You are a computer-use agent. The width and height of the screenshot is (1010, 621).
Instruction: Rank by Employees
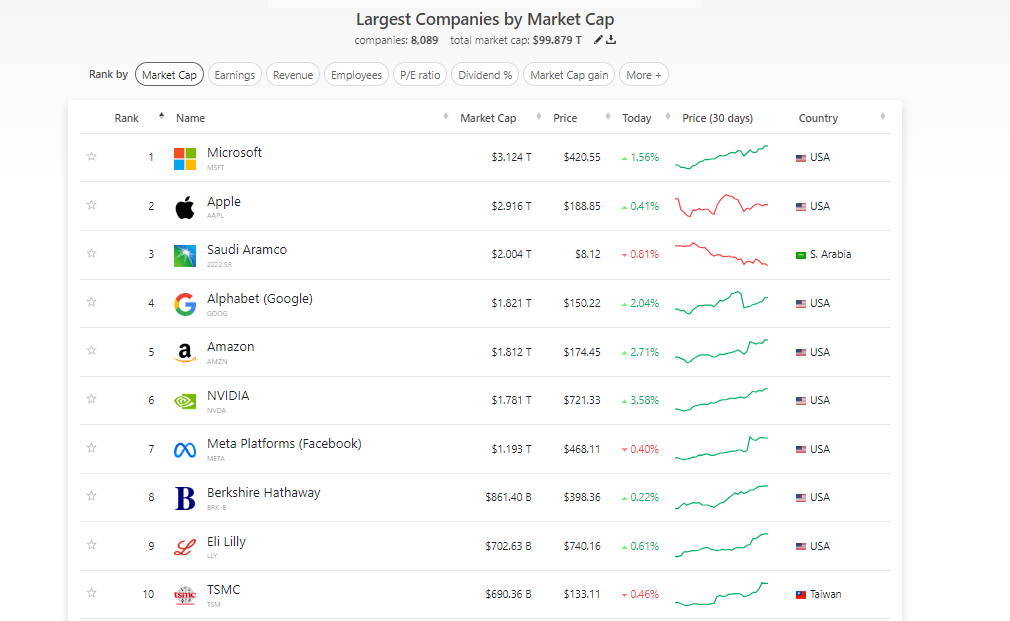(356, 75)
